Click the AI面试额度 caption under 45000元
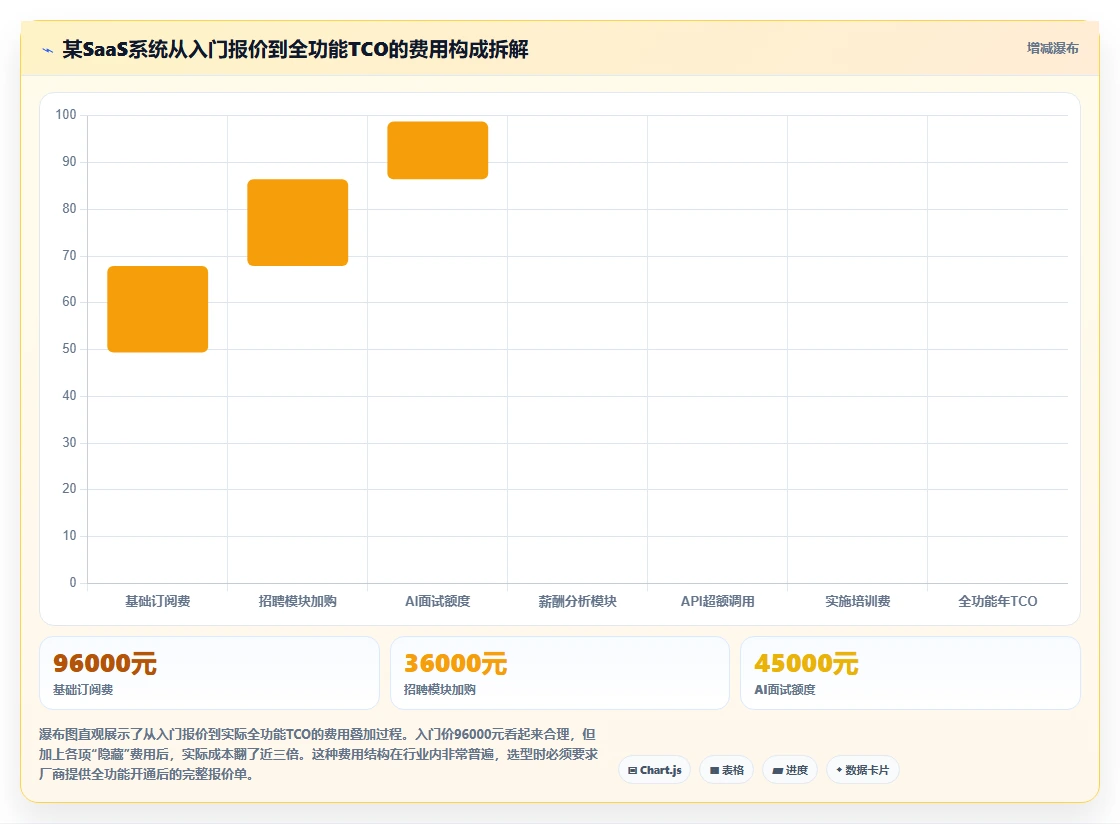 pos(785,690)
